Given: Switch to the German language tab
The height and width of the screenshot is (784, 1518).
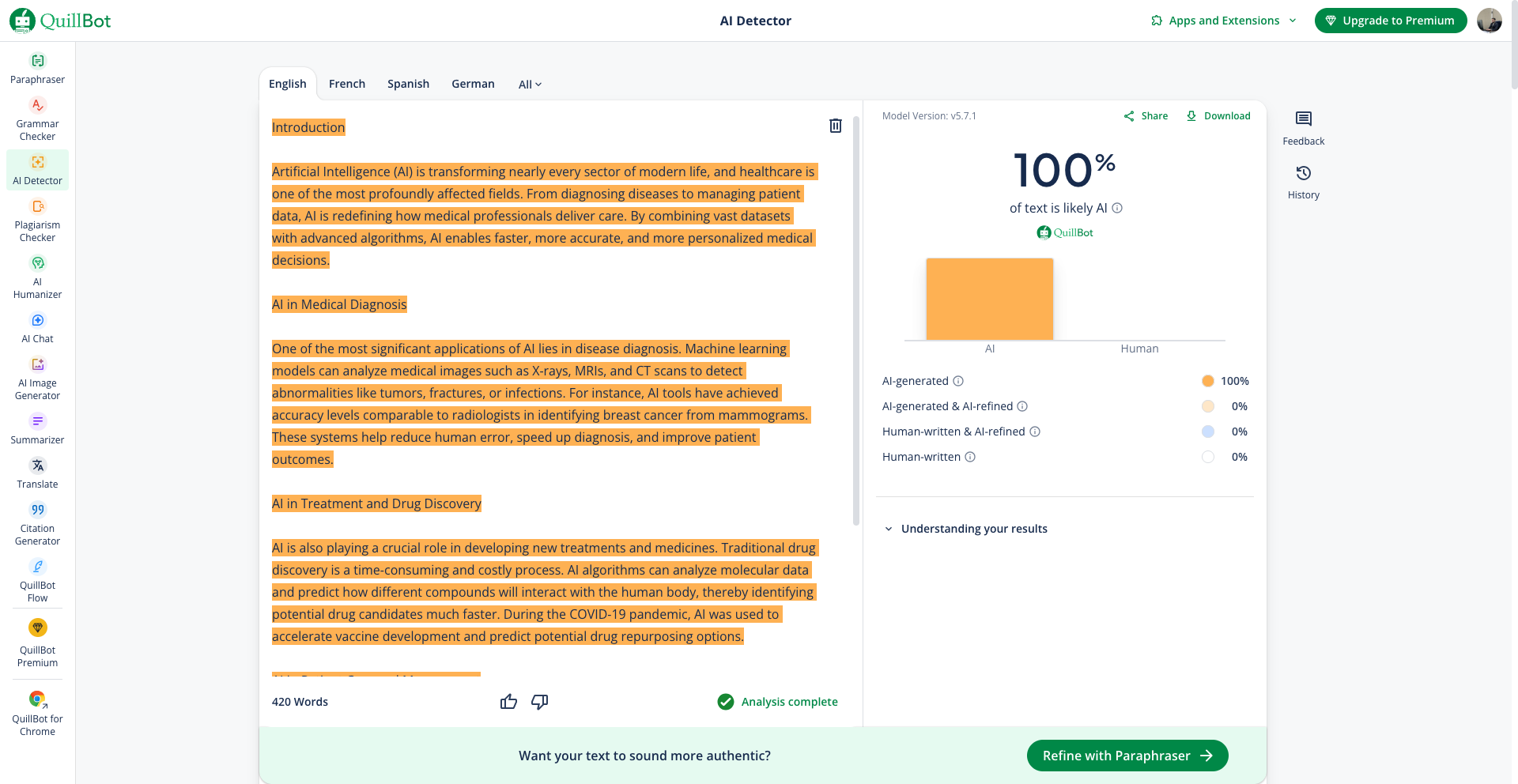Looking at the screenshot, I should click(473, 84).
